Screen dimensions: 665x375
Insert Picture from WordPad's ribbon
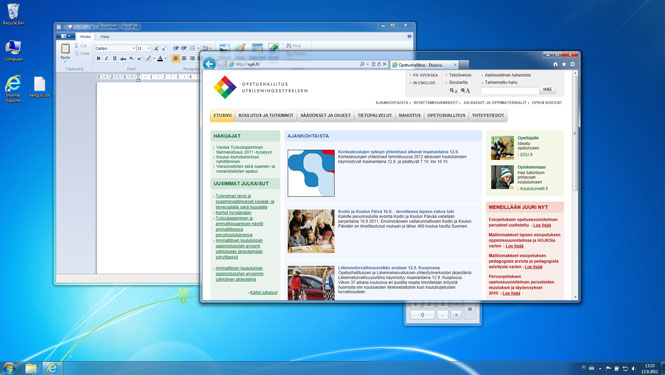click(225, 48)
